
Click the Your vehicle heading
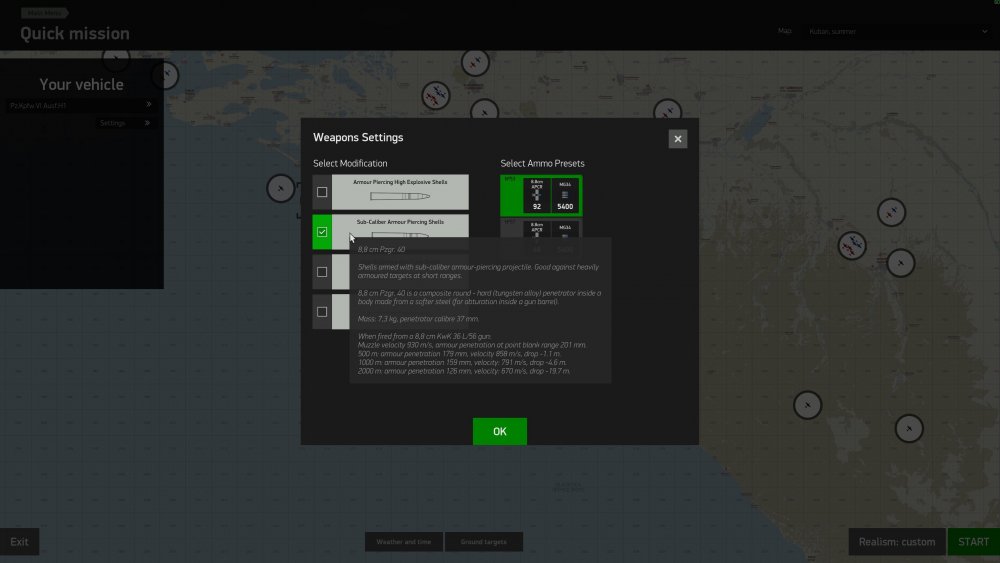[82, 84]
